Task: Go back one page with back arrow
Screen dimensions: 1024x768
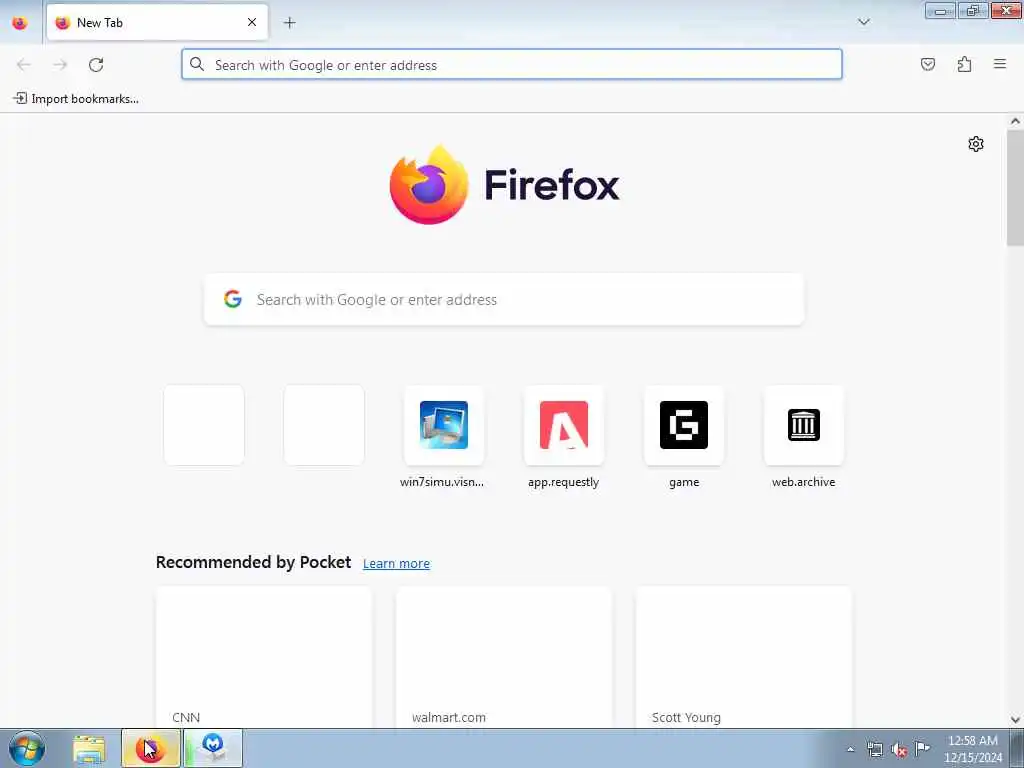Action: tap(24, 65)
